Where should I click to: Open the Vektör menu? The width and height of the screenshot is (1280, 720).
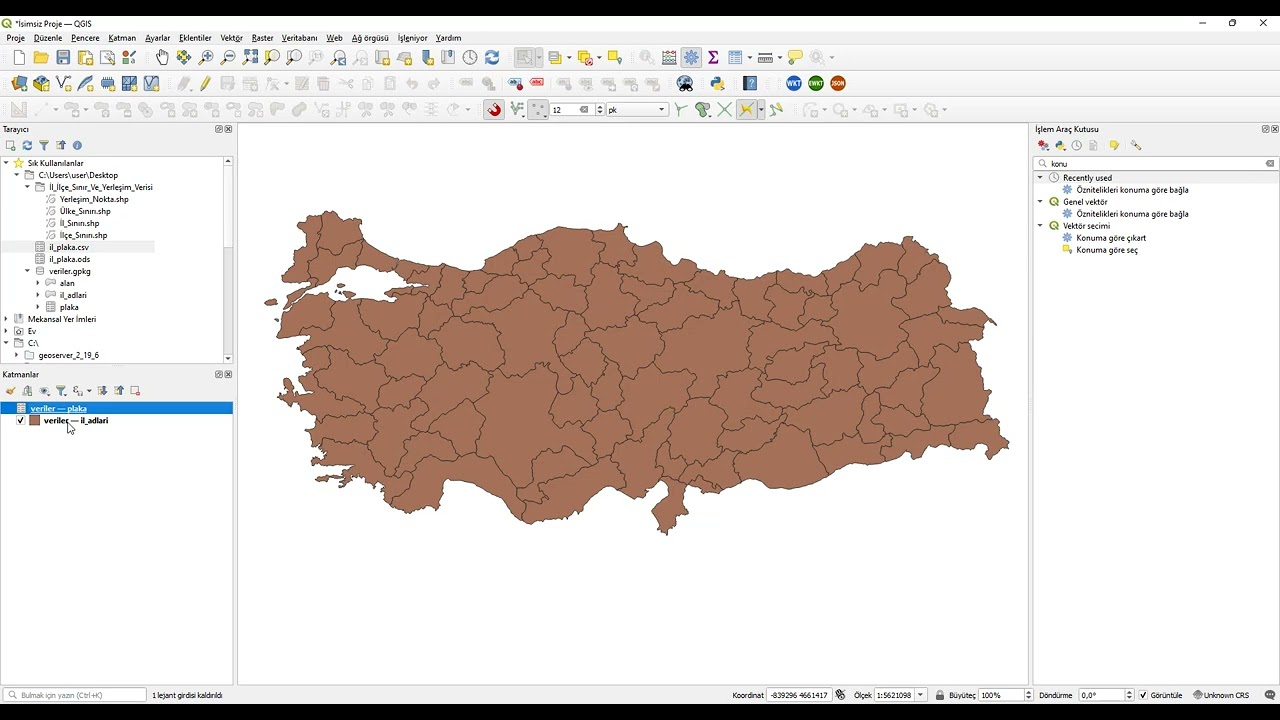coord(231,38)
